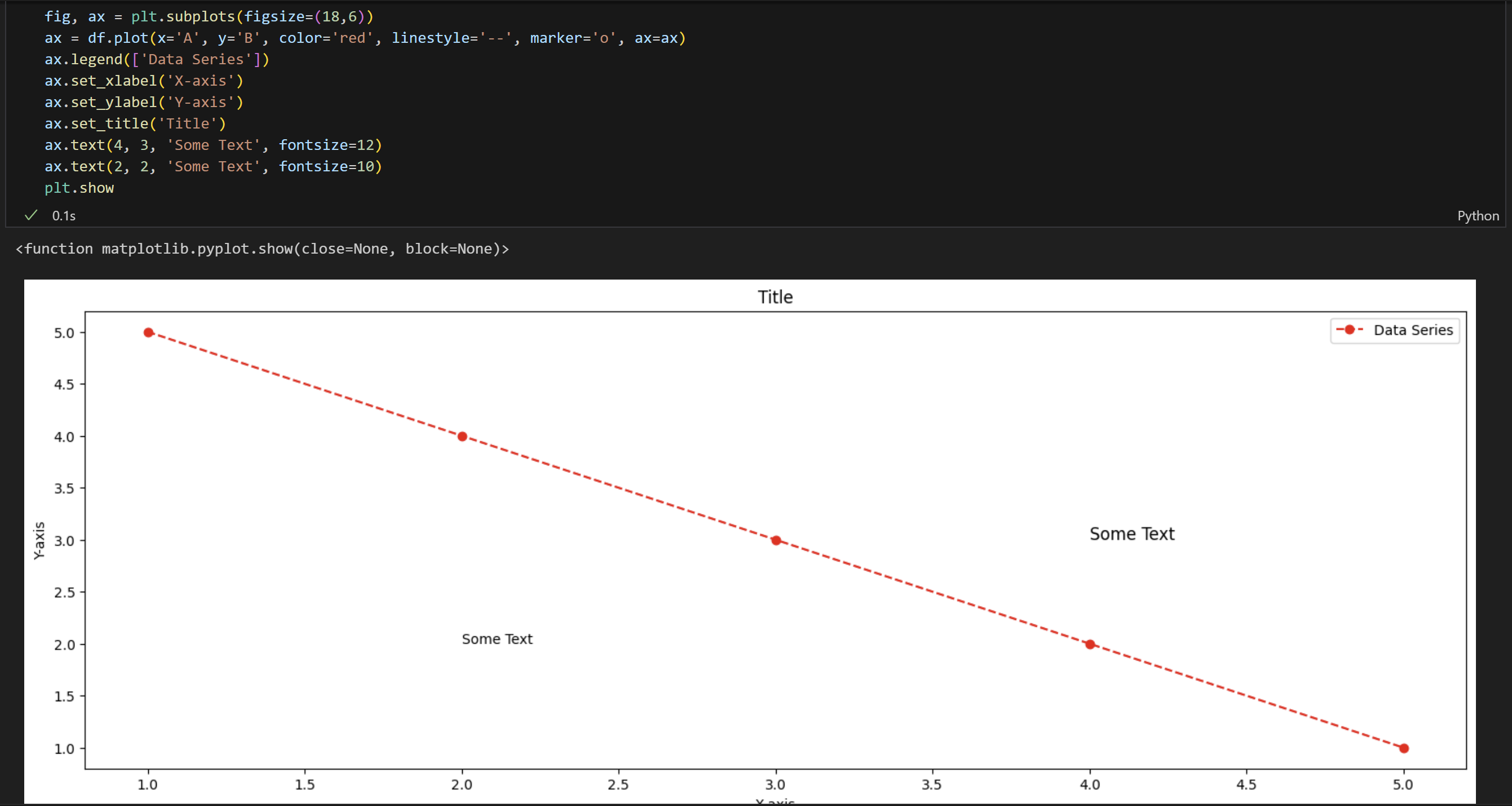
Task: Open the Python cell language selector
Action: pyautogui.click(x=1478, y=215)
